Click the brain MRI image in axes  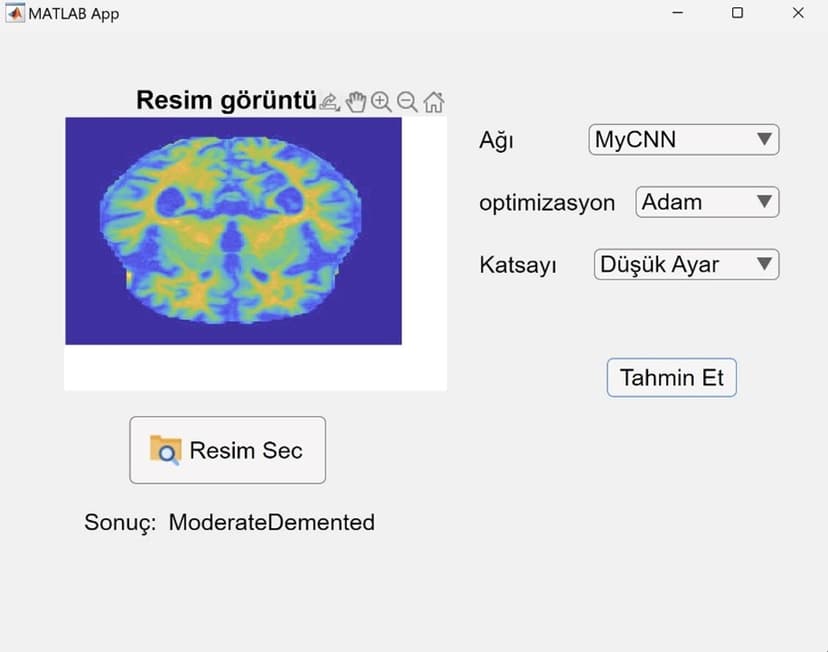233,231
